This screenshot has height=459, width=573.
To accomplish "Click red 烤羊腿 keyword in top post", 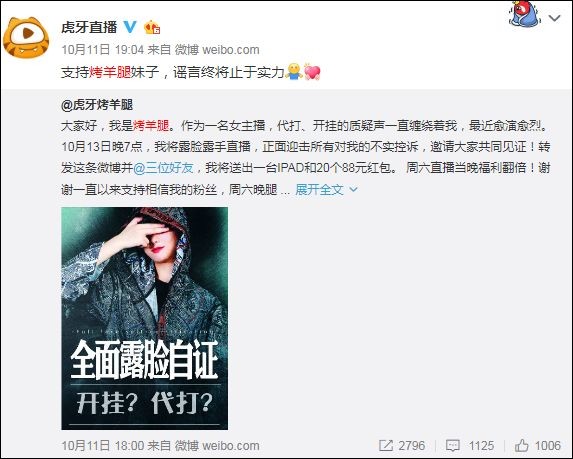I will click(110, 72).
